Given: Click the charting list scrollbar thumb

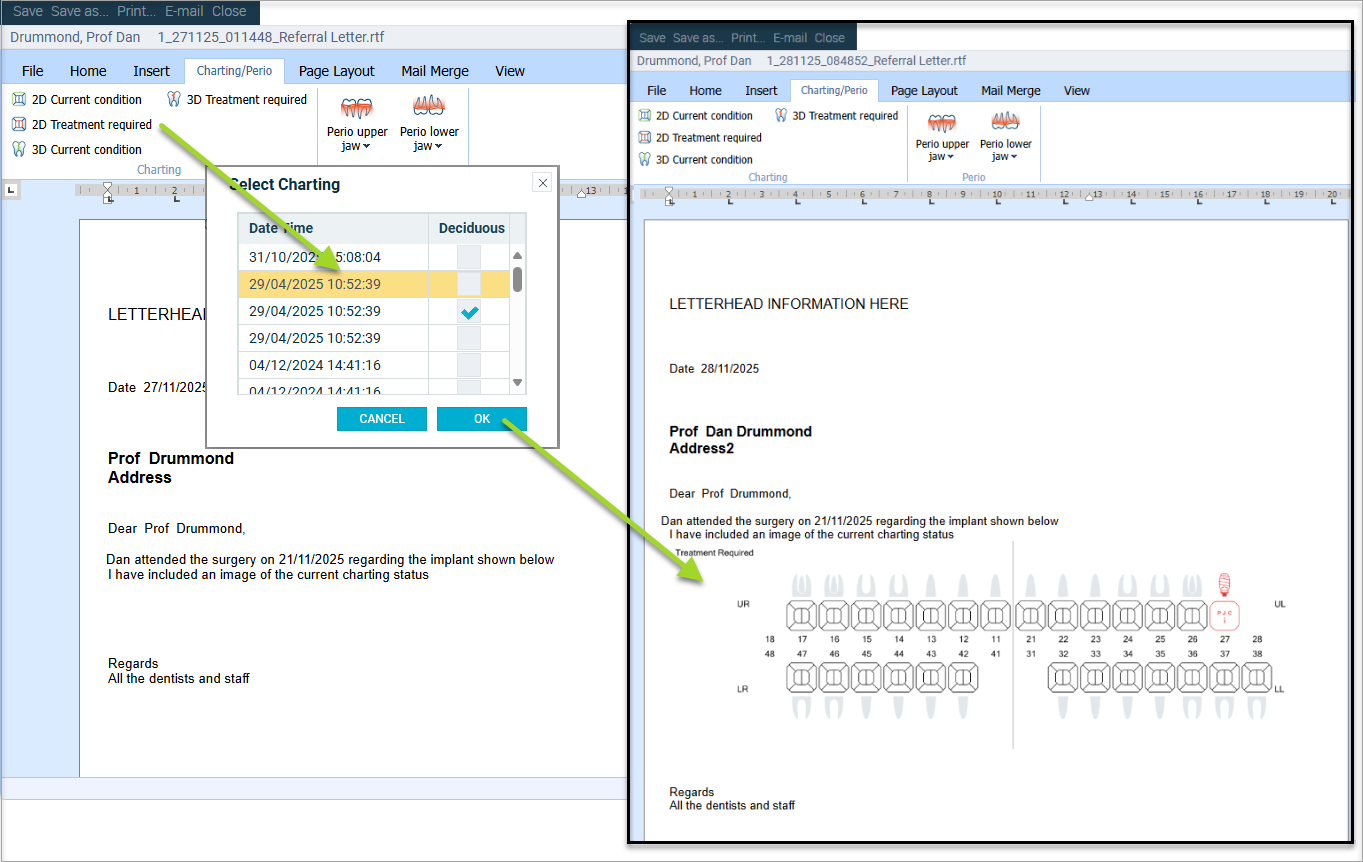Looking at the screenshot, I should [517, 279].
